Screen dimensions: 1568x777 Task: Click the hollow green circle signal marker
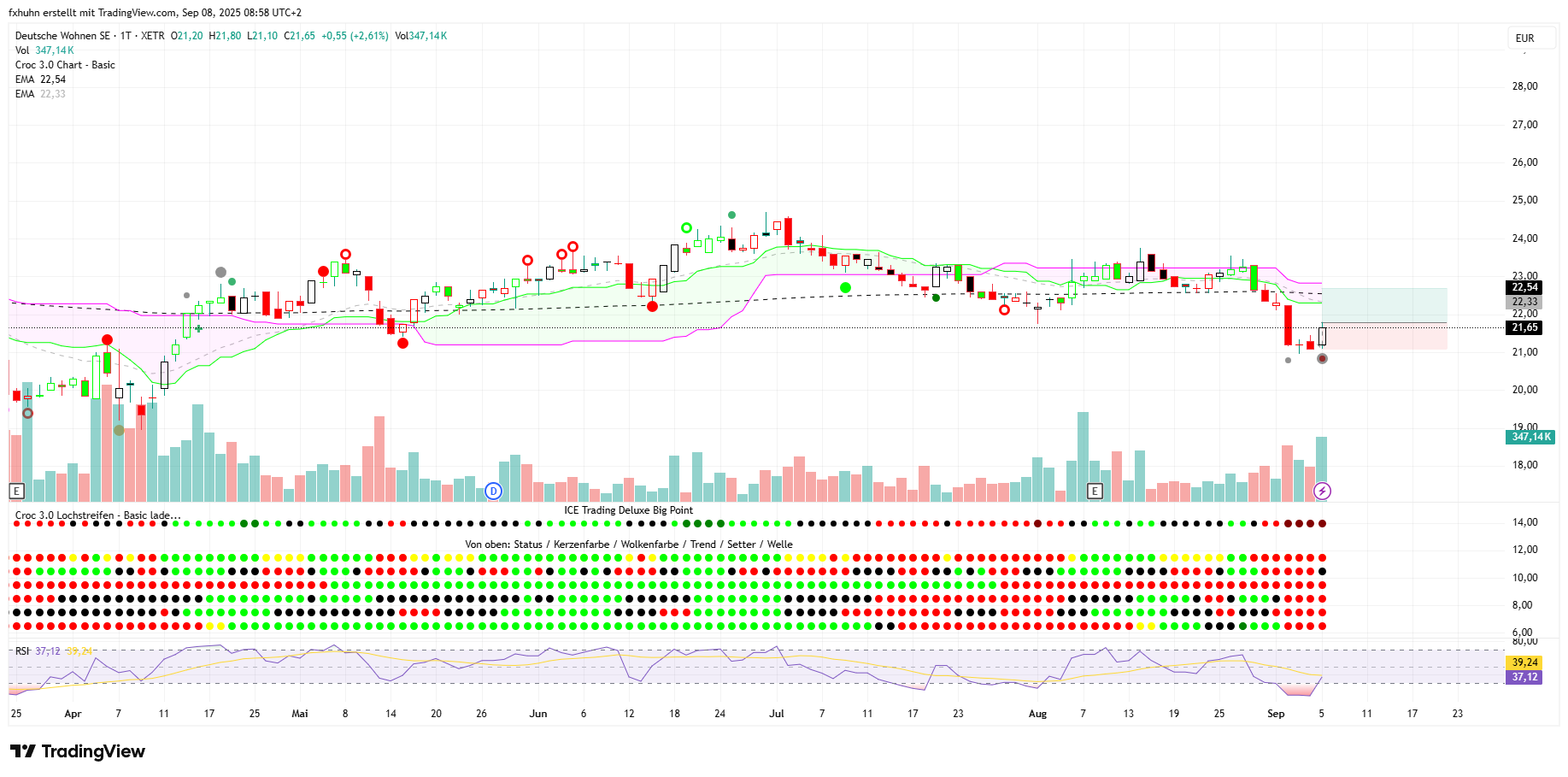[686, 227]
